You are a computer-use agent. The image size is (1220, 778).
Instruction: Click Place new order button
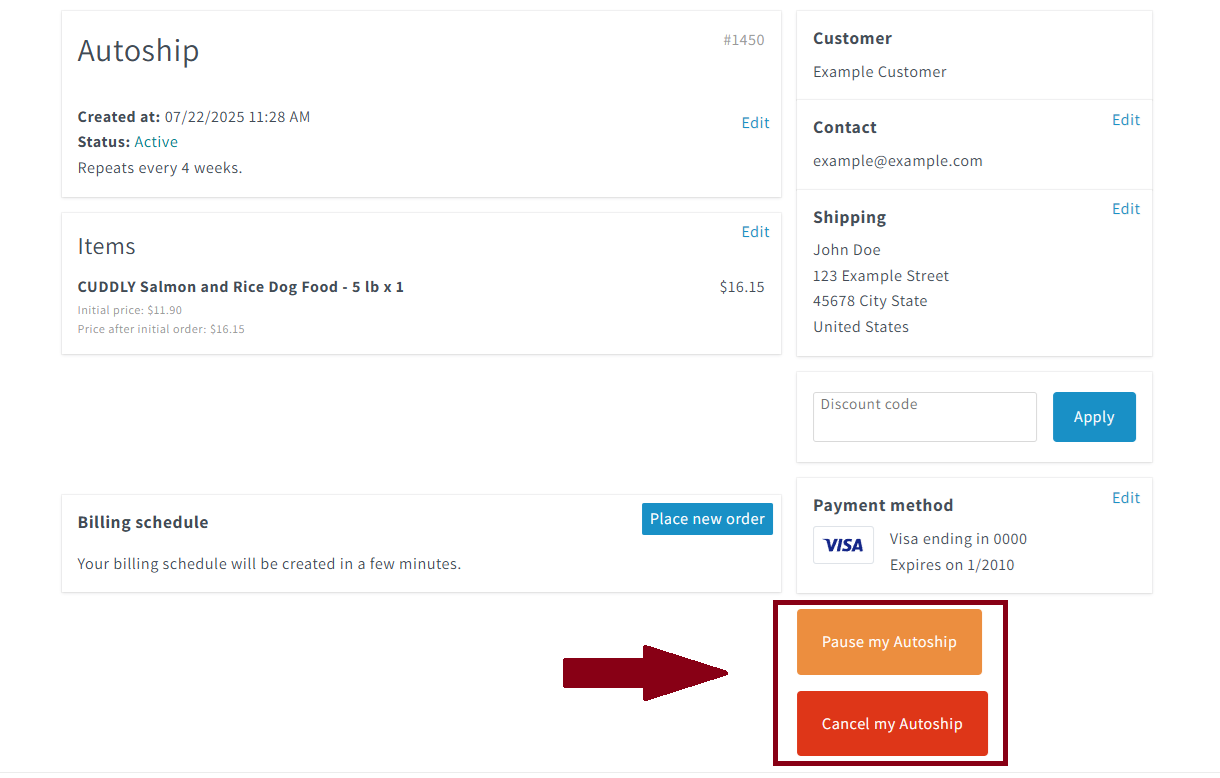707,519
